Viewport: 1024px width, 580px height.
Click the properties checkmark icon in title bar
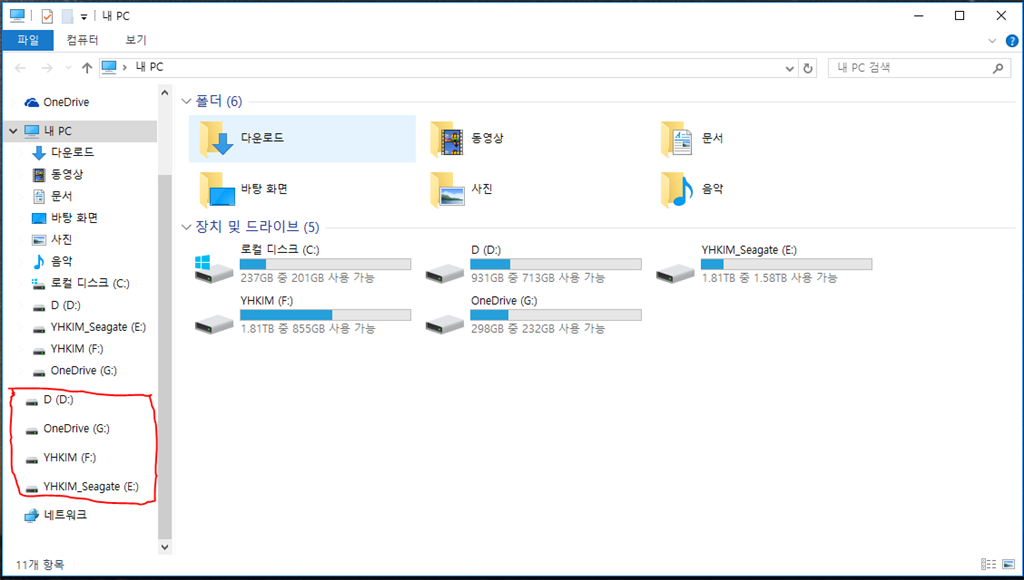tap(47, 16)
